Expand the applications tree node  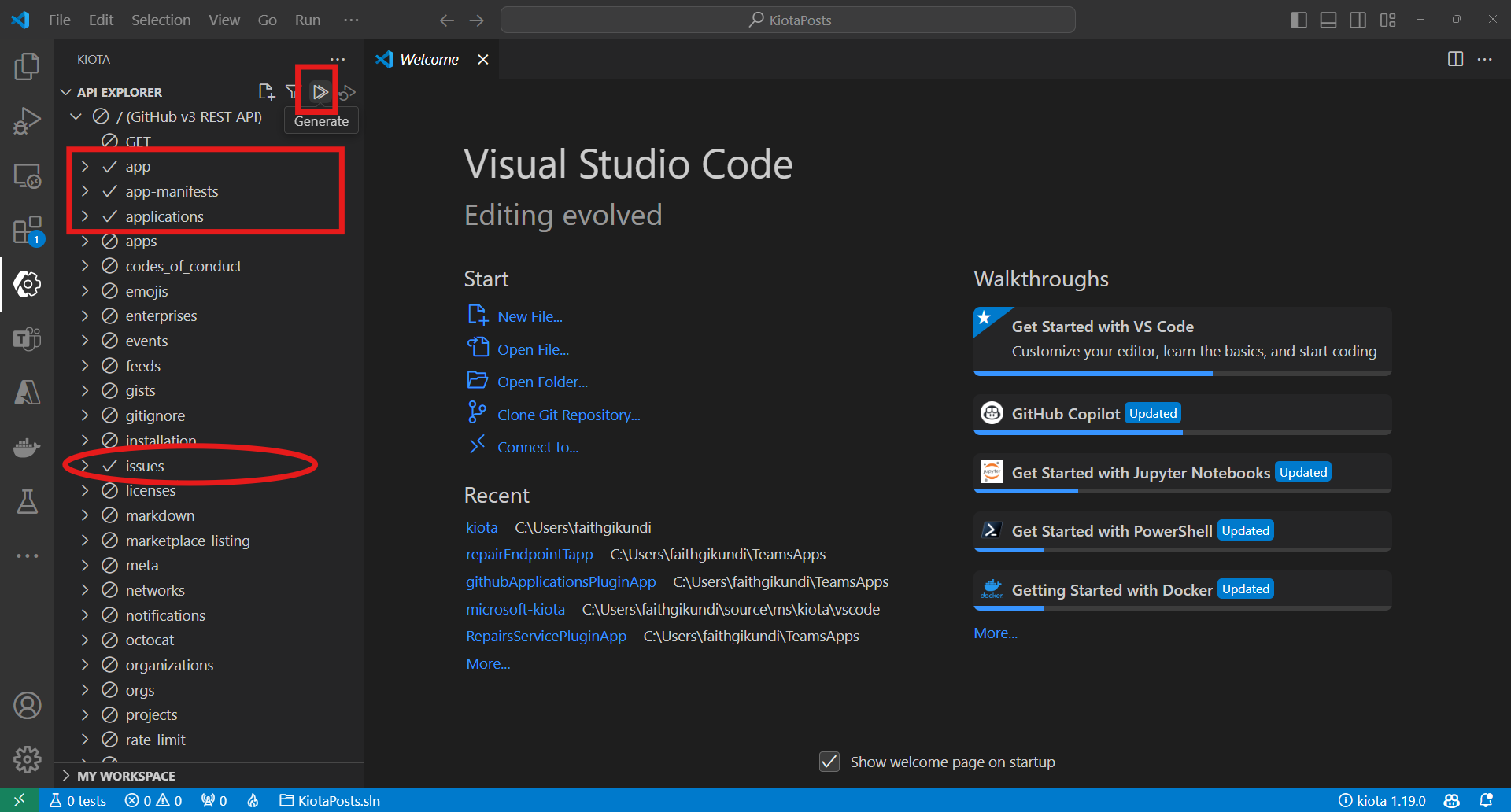tap(85, 216)
